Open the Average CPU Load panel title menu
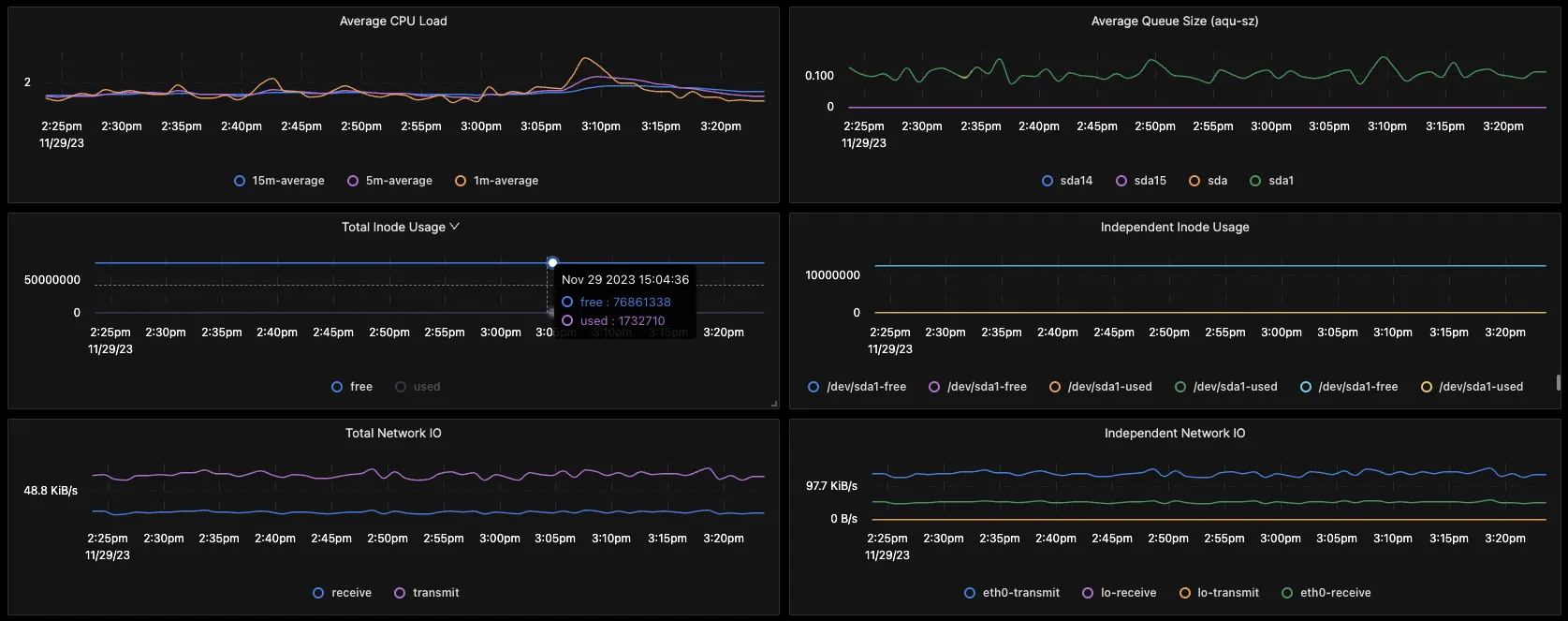This screenshot has height=621, width=1568. point(393,21)
